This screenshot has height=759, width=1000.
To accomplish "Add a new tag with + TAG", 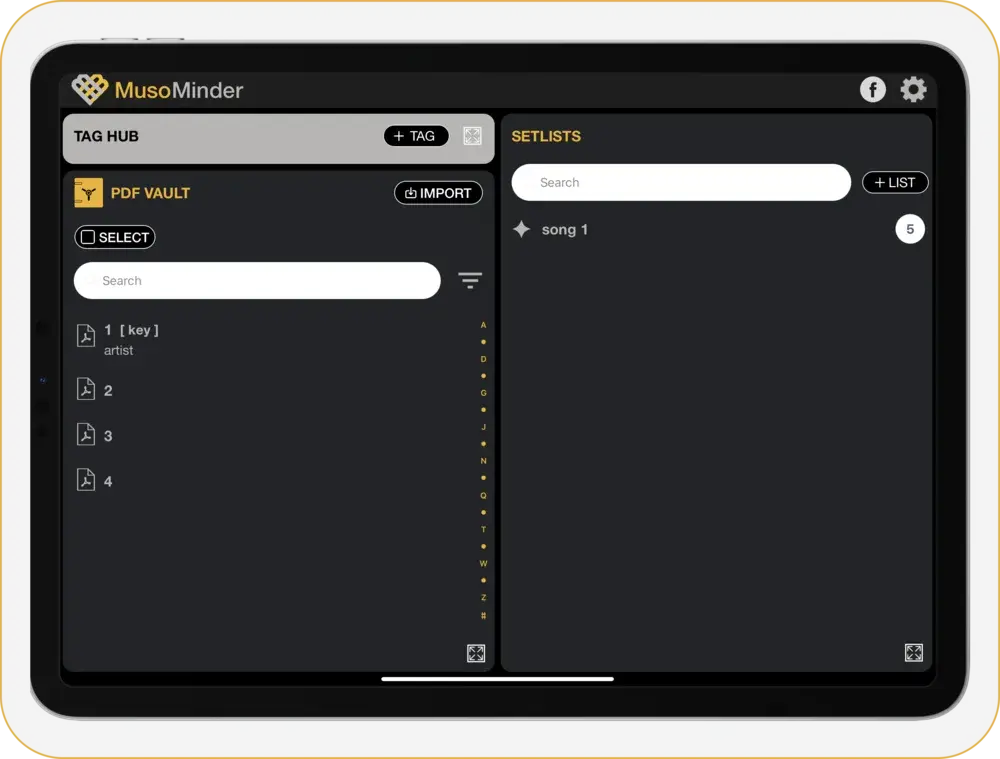I will [416, 136].
